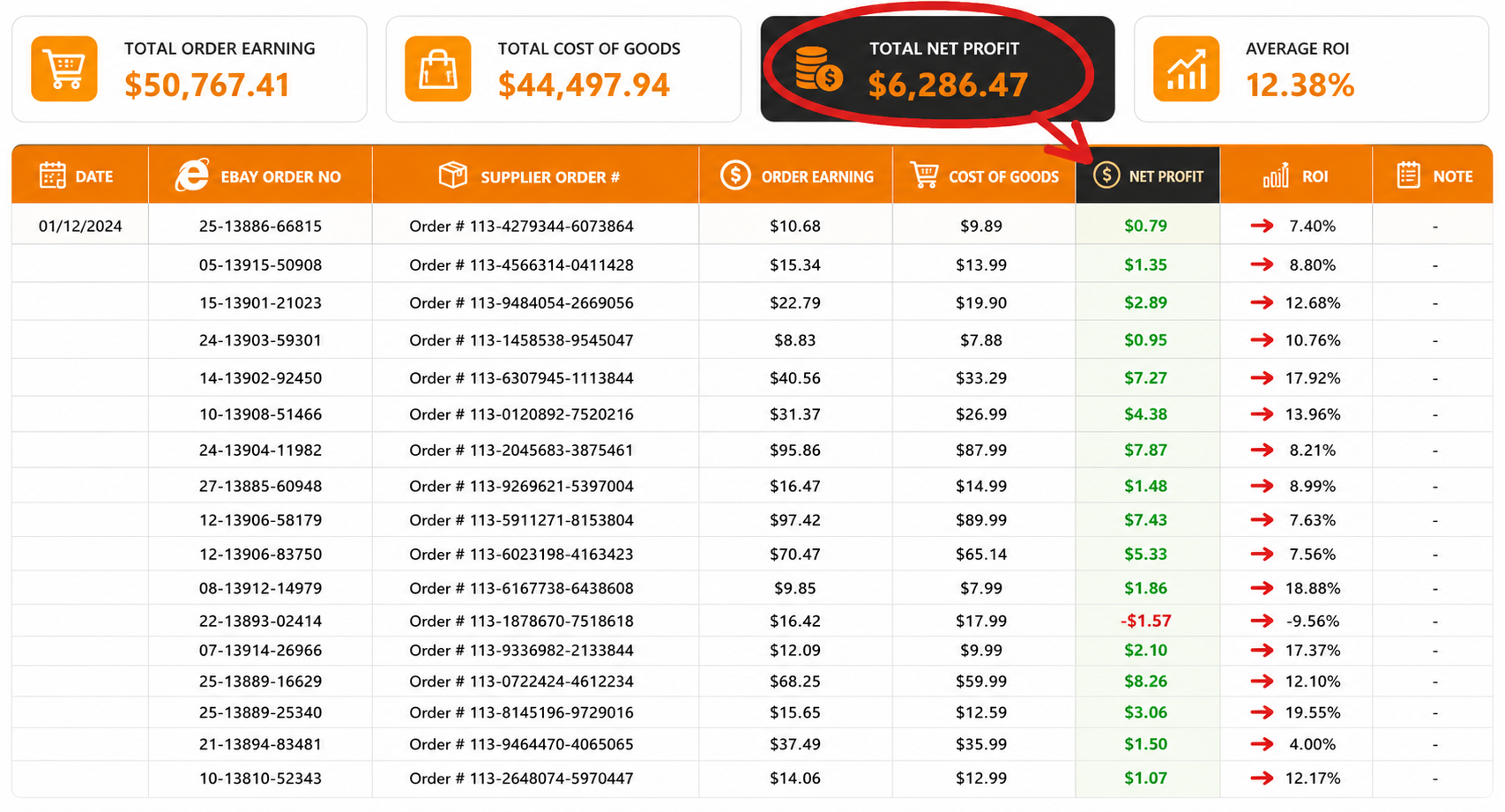Click the coin stack icon in Total Net Profit card
This screenshot has width=1505, height=812.
(818, 70)
